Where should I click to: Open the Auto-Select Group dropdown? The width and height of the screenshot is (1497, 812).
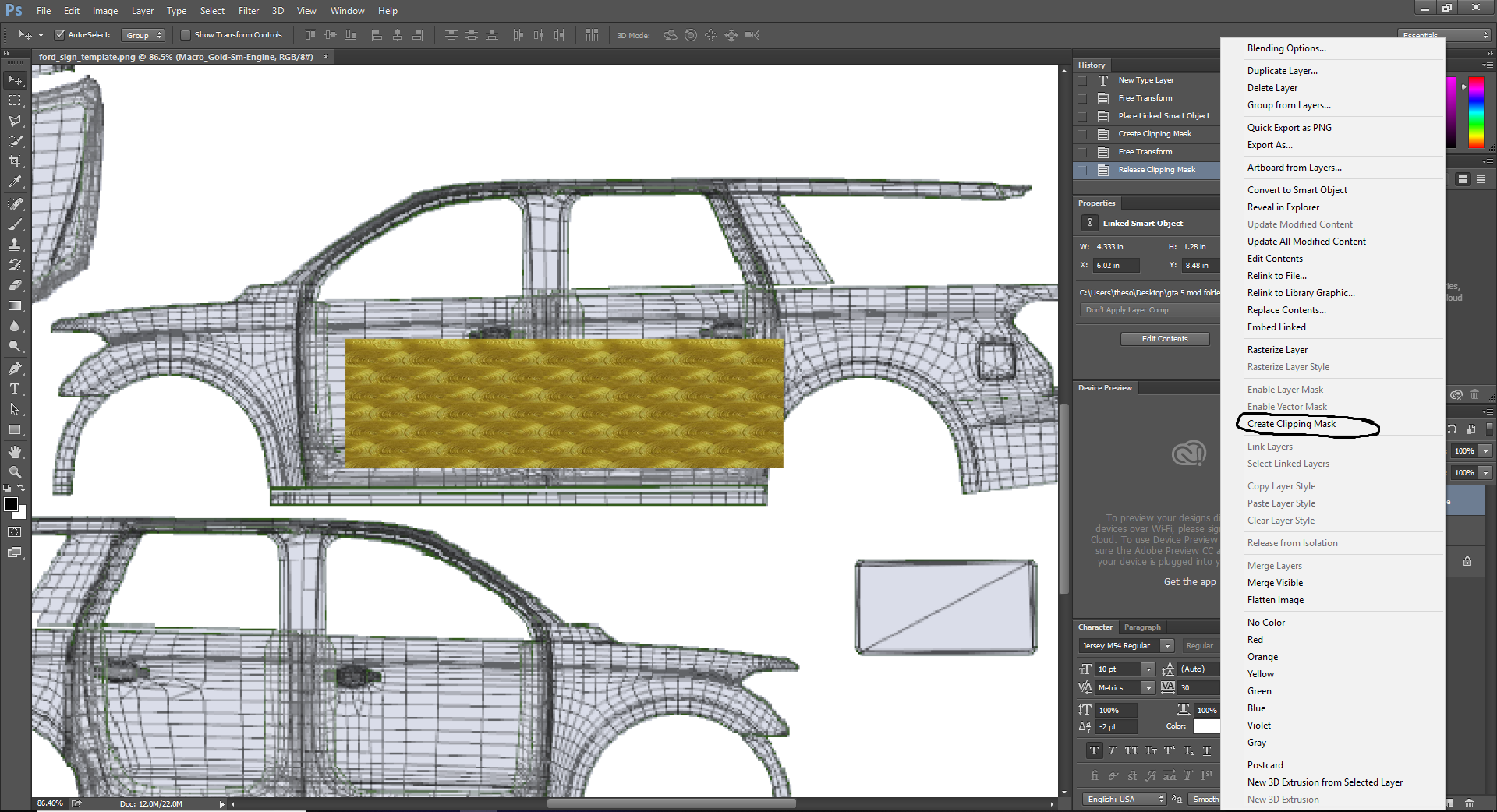point(143,35)
